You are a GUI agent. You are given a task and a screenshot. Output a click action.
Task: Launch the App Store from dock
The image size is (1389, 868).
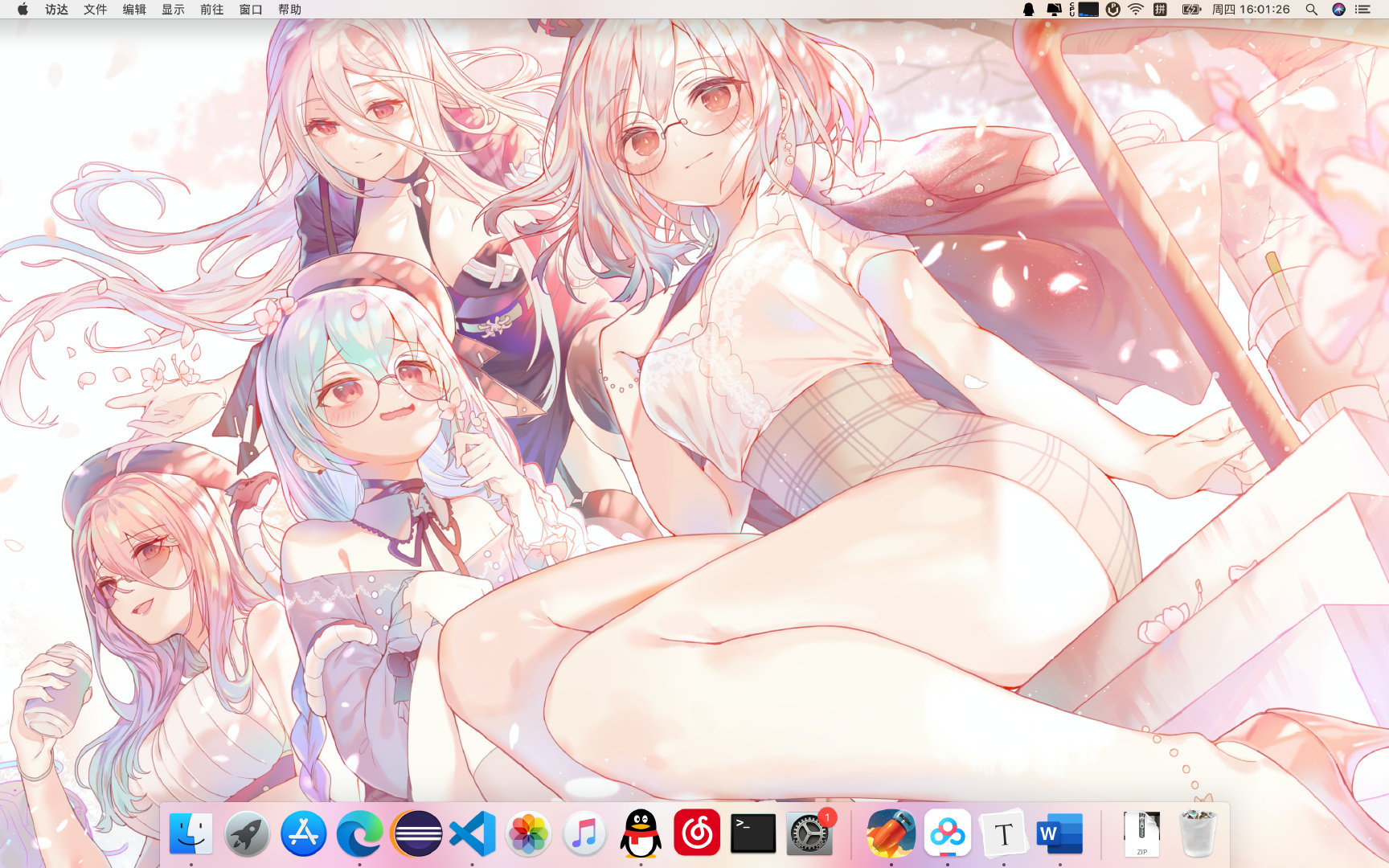[x=303, y=833]
